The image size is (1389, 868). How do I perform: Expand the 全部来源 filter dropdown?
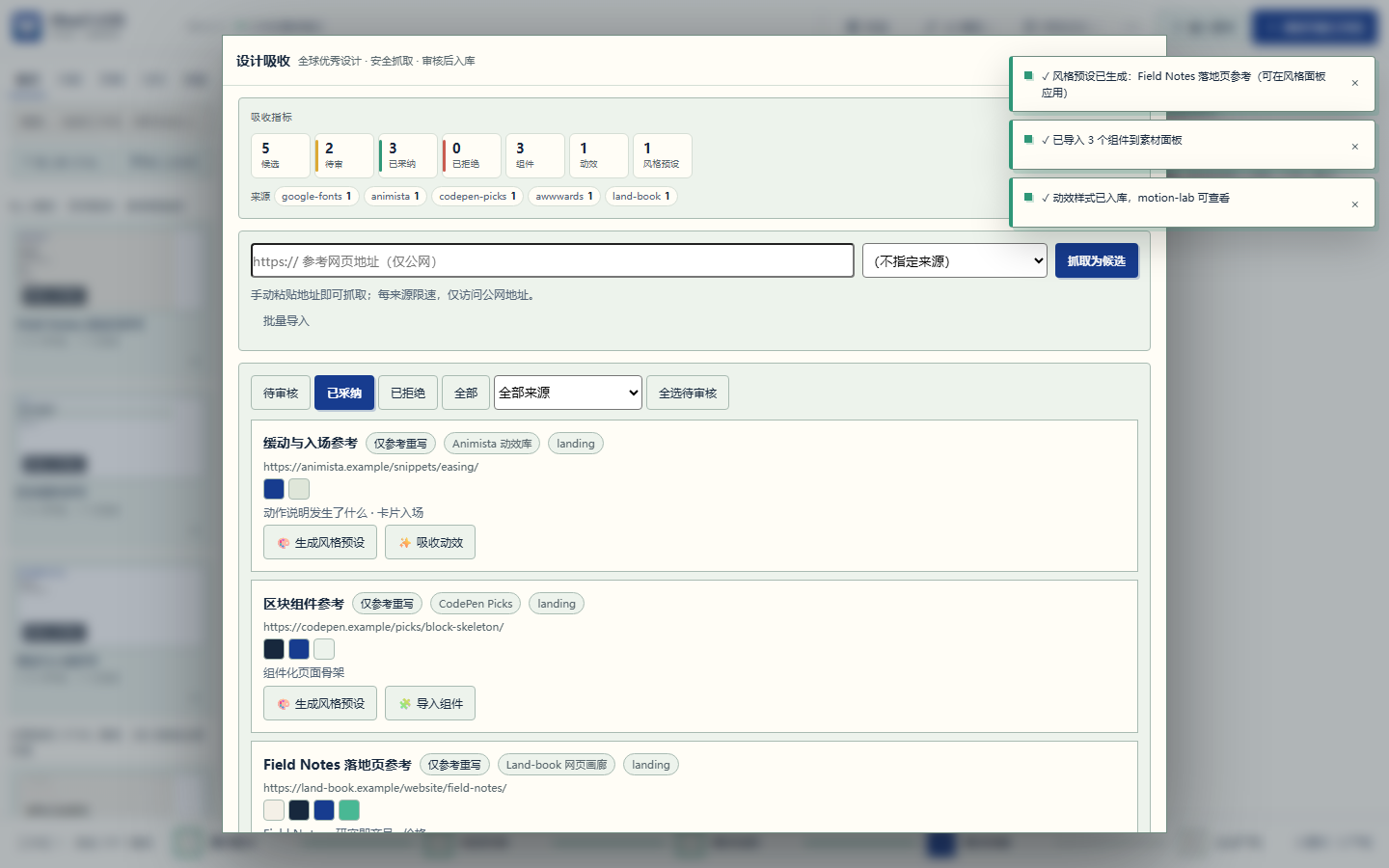[x=568, y=393]
